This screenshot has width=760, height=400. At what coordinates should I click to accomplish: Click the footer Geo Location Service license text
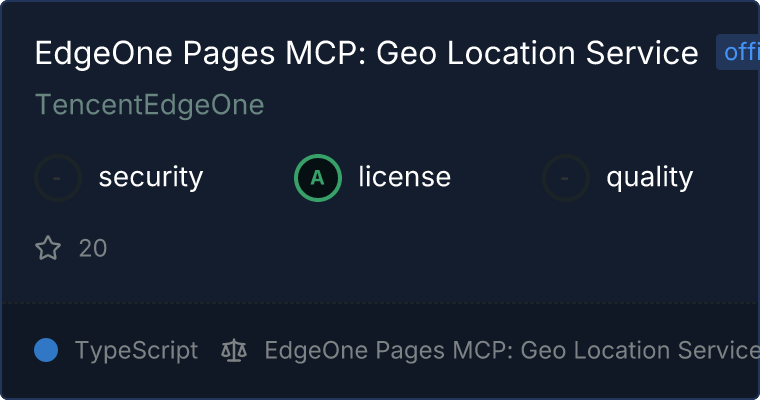(x=510, y=350)
